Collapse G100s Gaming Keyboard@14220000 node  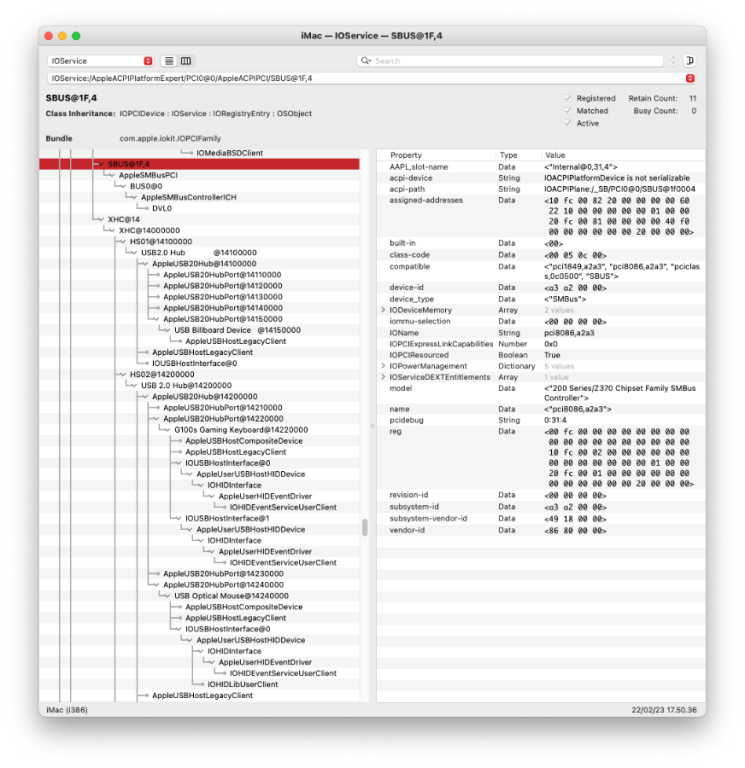(x=168, y=430)
